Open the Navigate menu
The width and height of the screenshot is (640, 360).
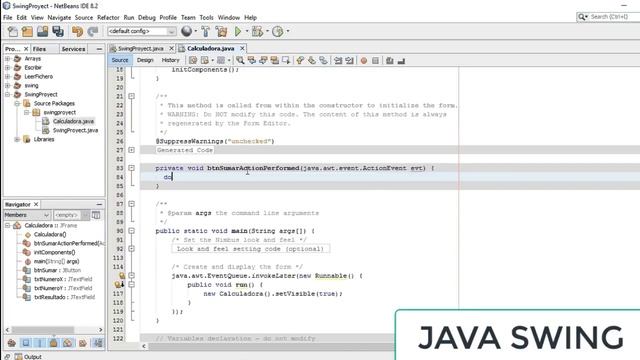(59, 18)
